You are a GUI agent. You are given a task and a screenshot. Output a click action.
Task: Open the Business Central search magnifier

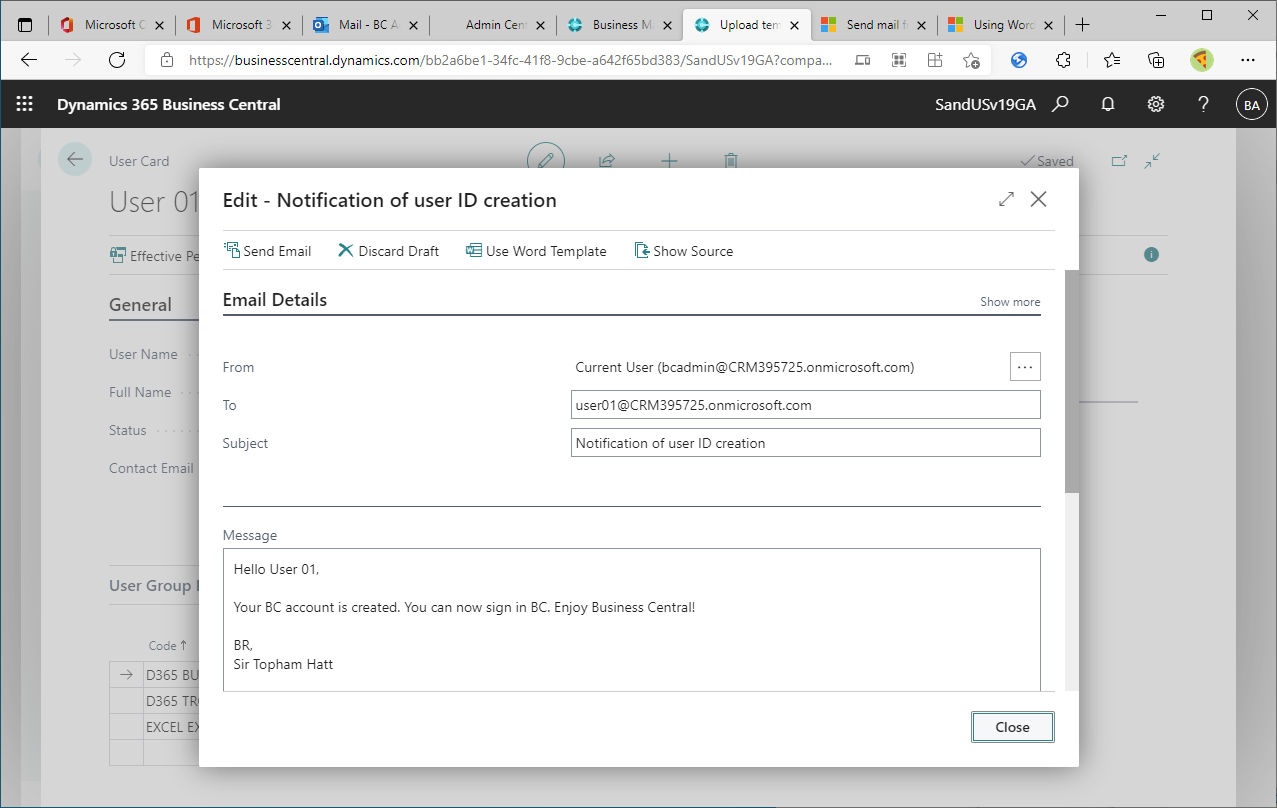[1060, 103]
